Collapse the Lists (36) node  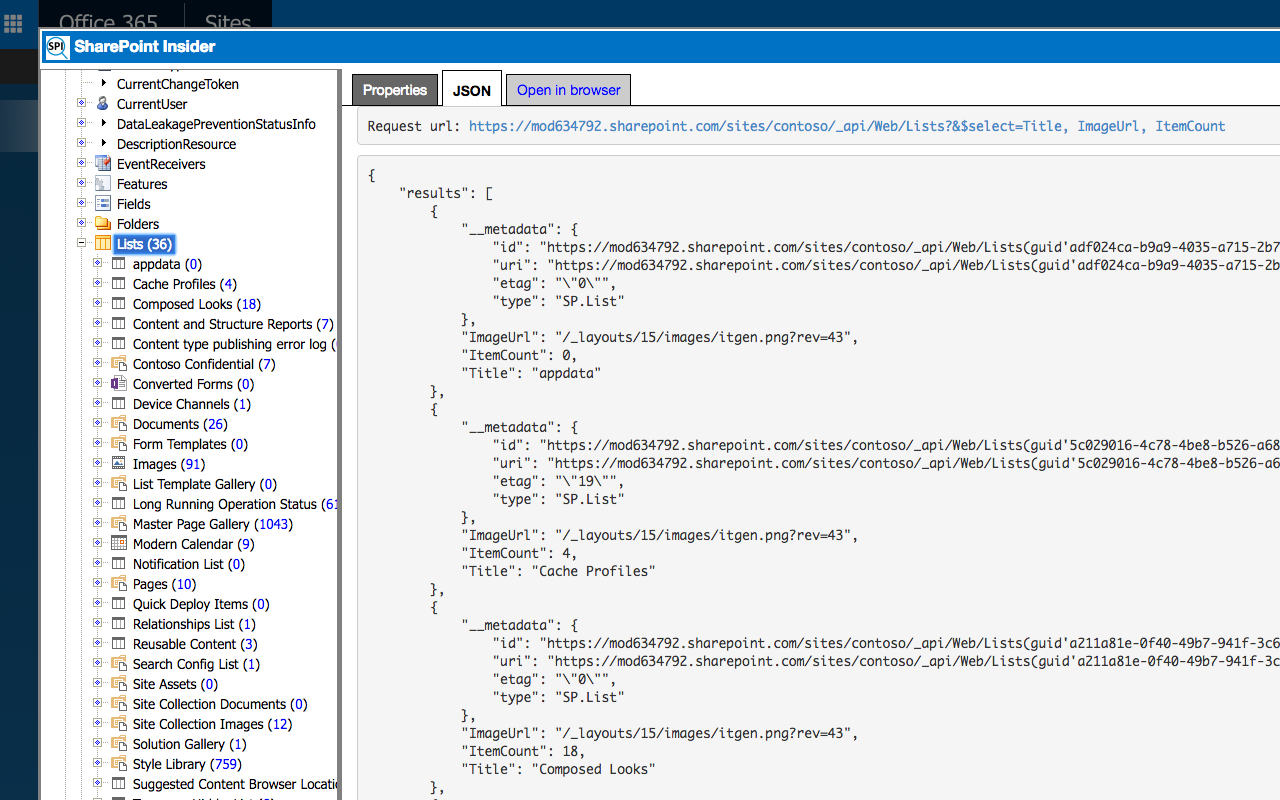[x=82, y=243]
